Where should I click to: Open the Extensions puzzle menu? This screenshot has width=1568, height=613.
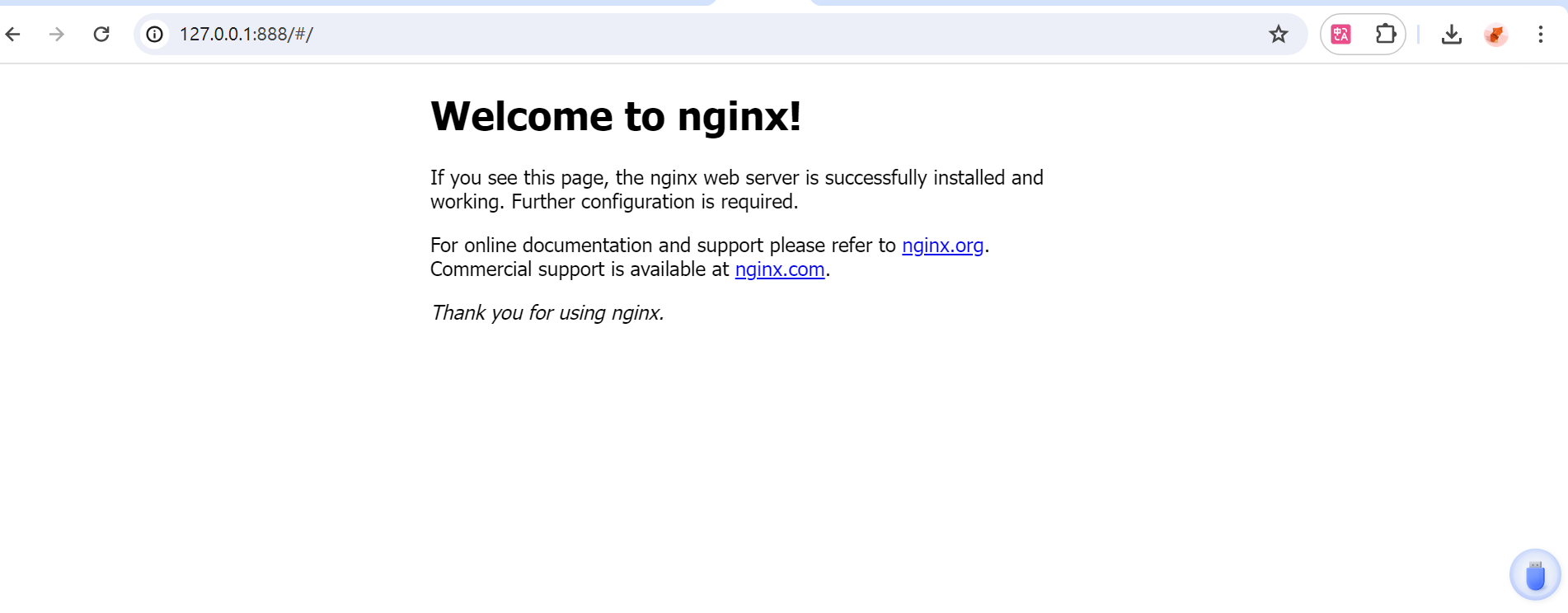(1385, 34)
